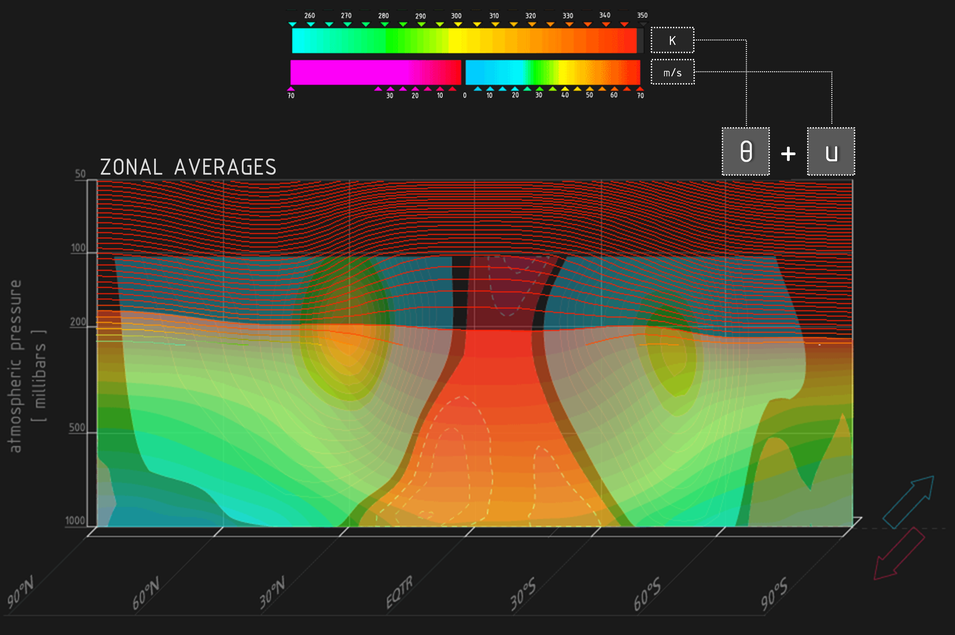The image size is (955, 635).
Task: Click the magenta westward wind colorbar
Action: point(375,72)
